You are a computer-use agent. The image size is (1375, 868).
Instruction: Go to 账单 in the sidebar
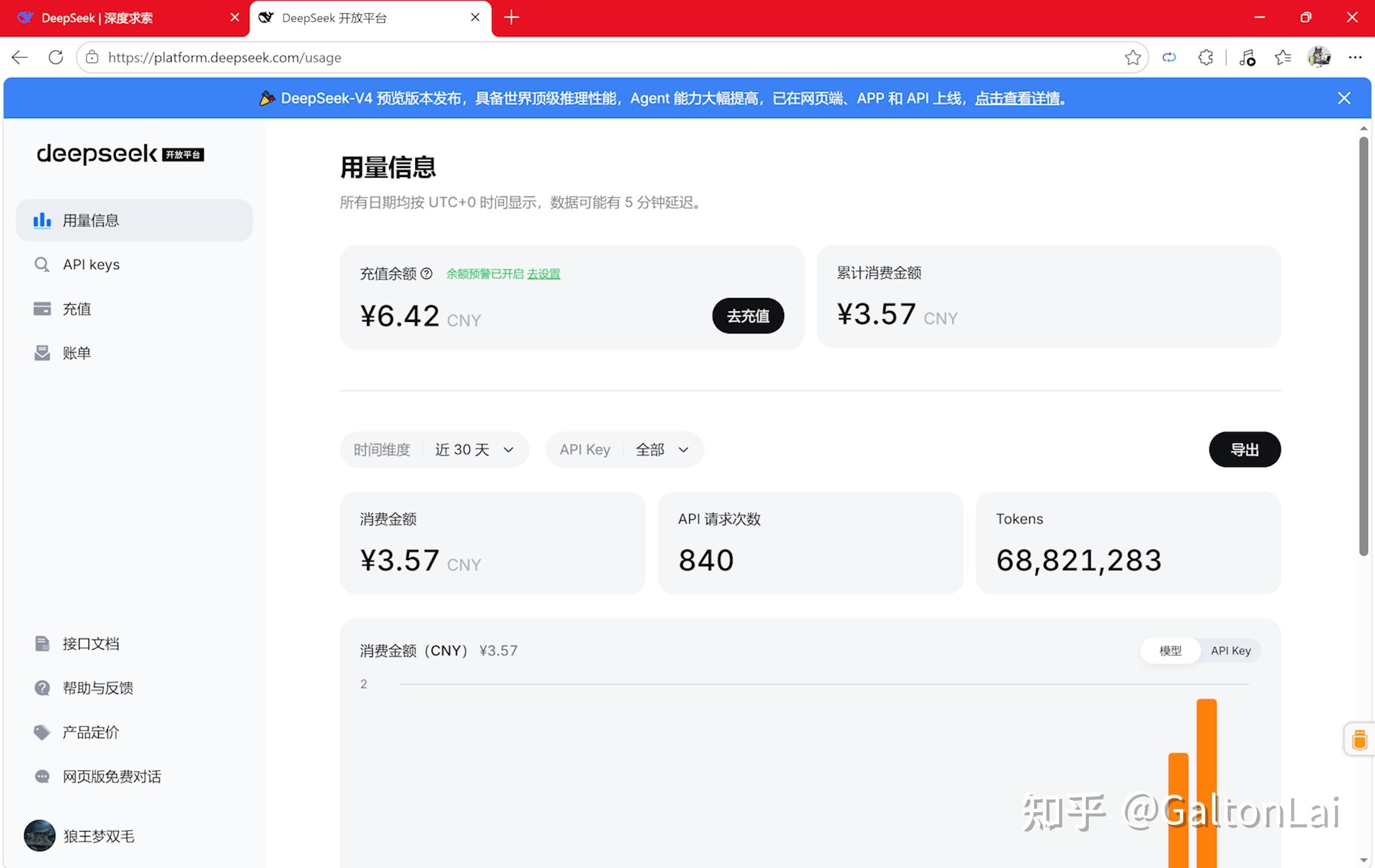pyautogui.click(x=134, y=353)
